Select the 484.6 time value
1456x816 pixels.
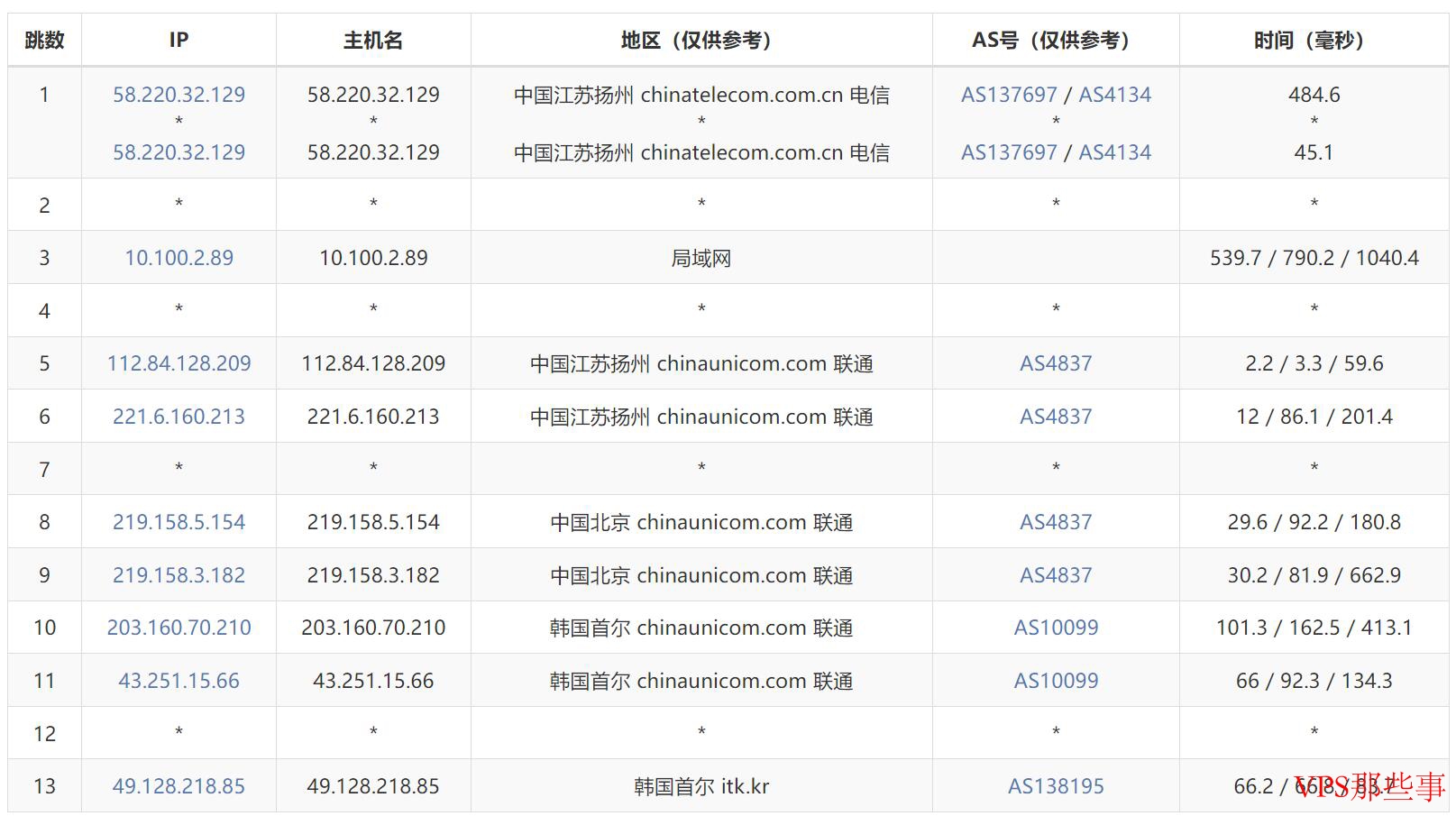(1314, 95)
